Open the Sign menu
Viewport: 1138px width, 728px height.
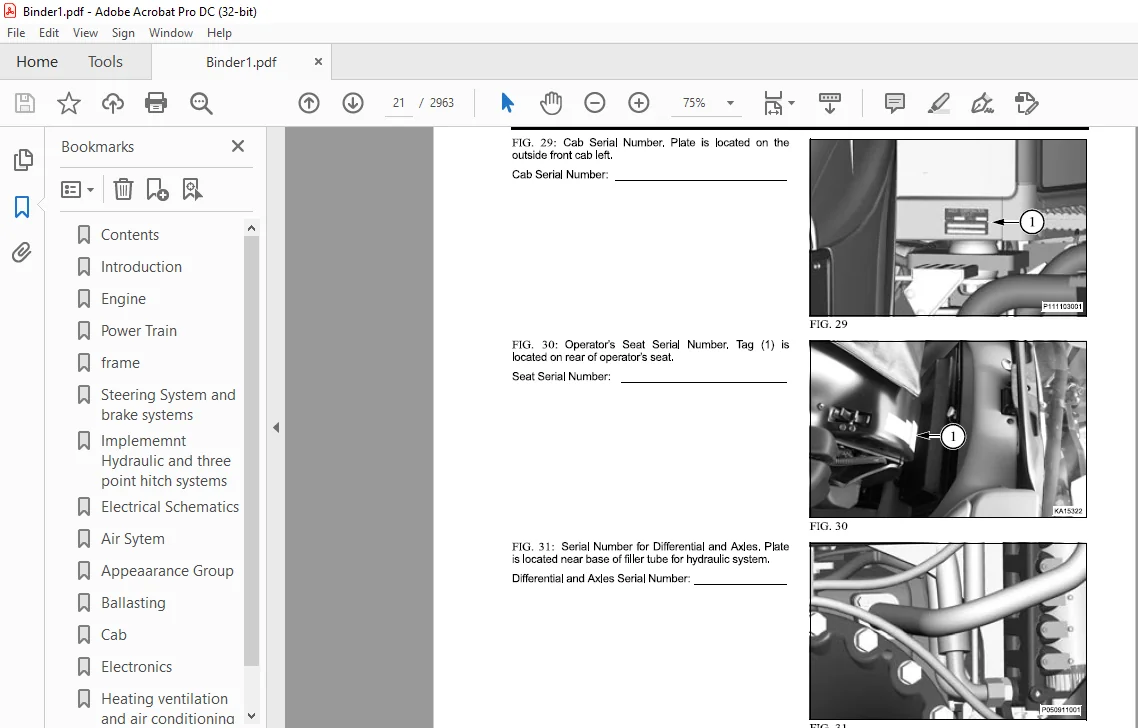point(123,33)
